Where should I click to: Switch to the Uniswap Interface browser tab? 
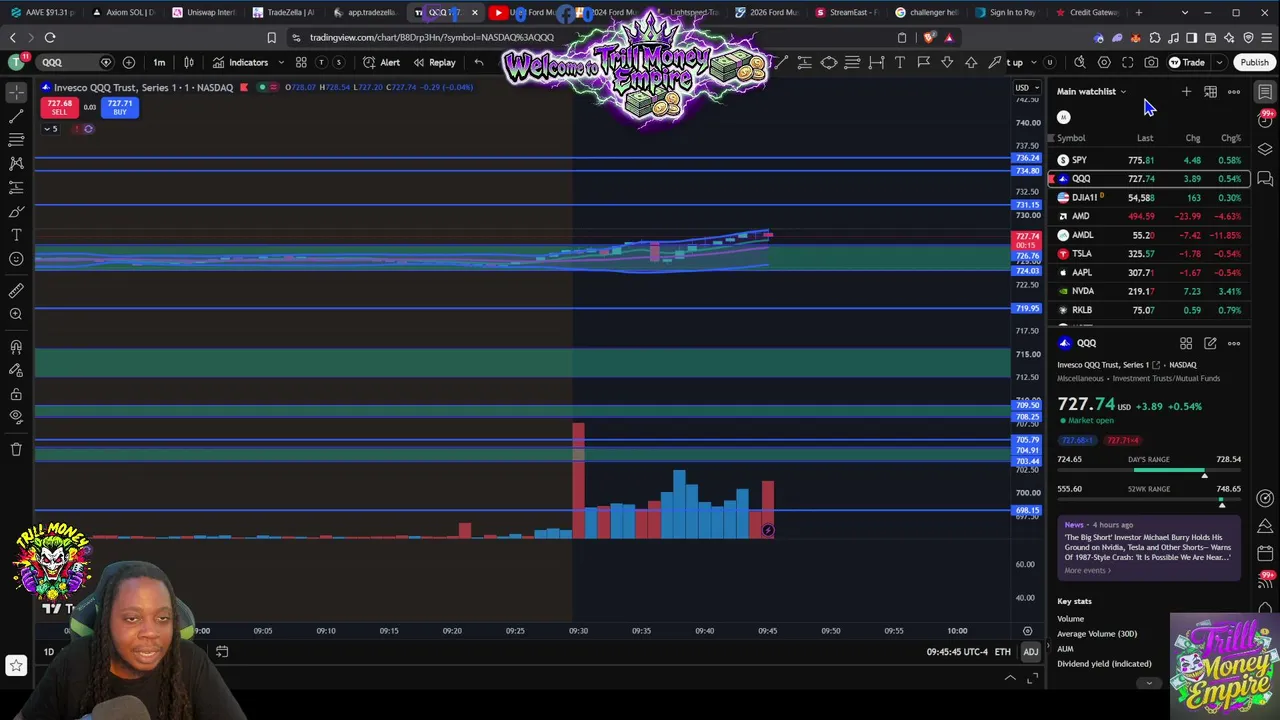[204, 12]
